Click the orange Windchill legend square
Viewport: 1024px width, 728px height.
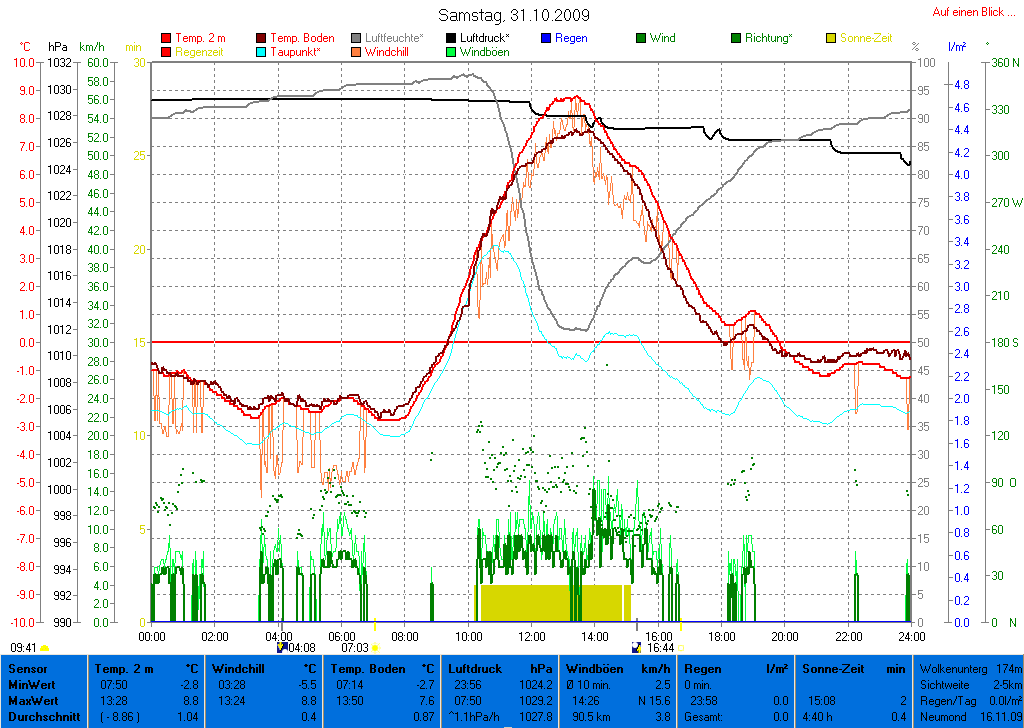[356, 51]
